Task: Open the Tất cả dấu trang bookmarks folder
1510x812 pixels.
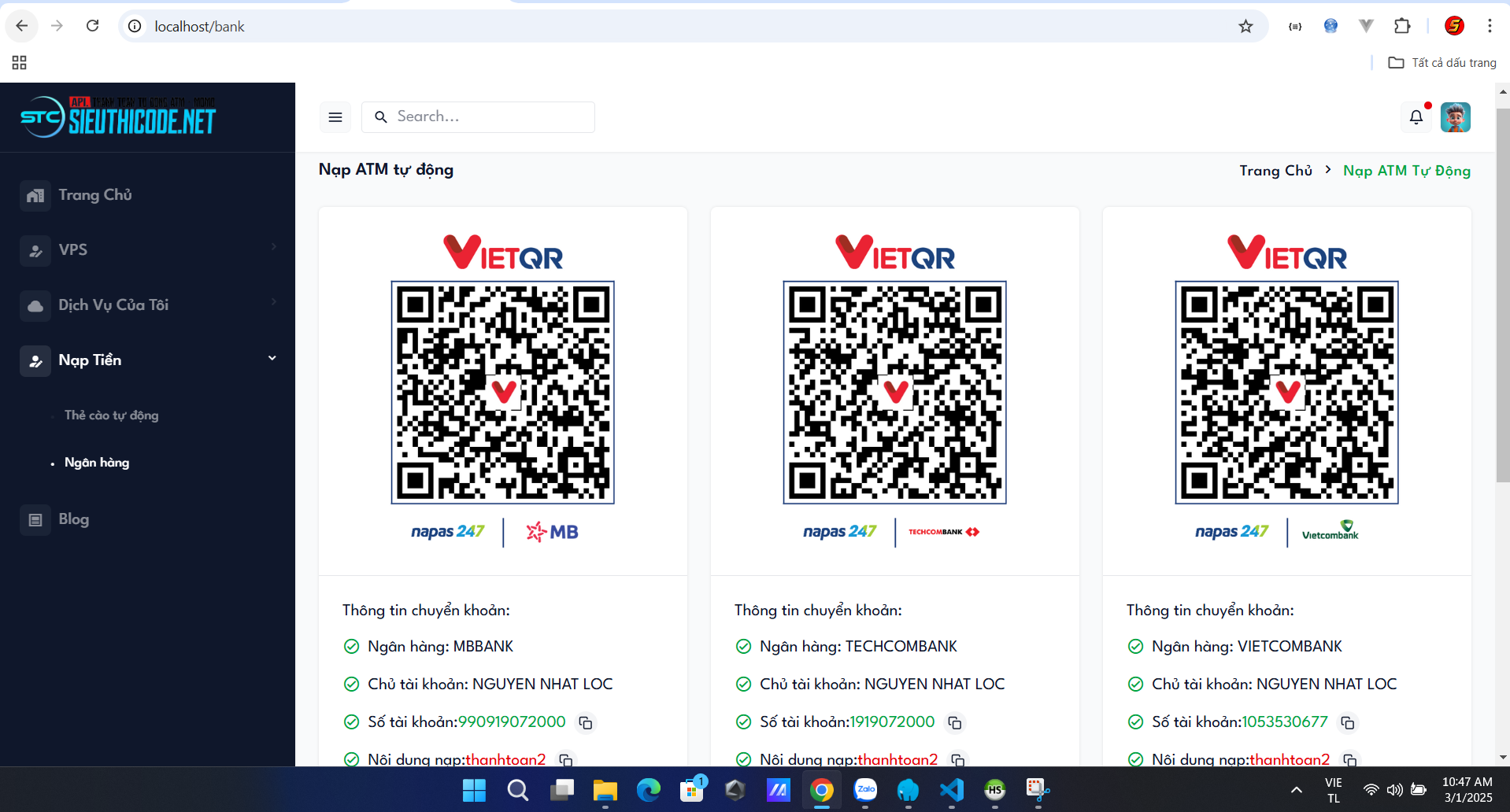Action: pyautogui.click(x=1442, y=63)
